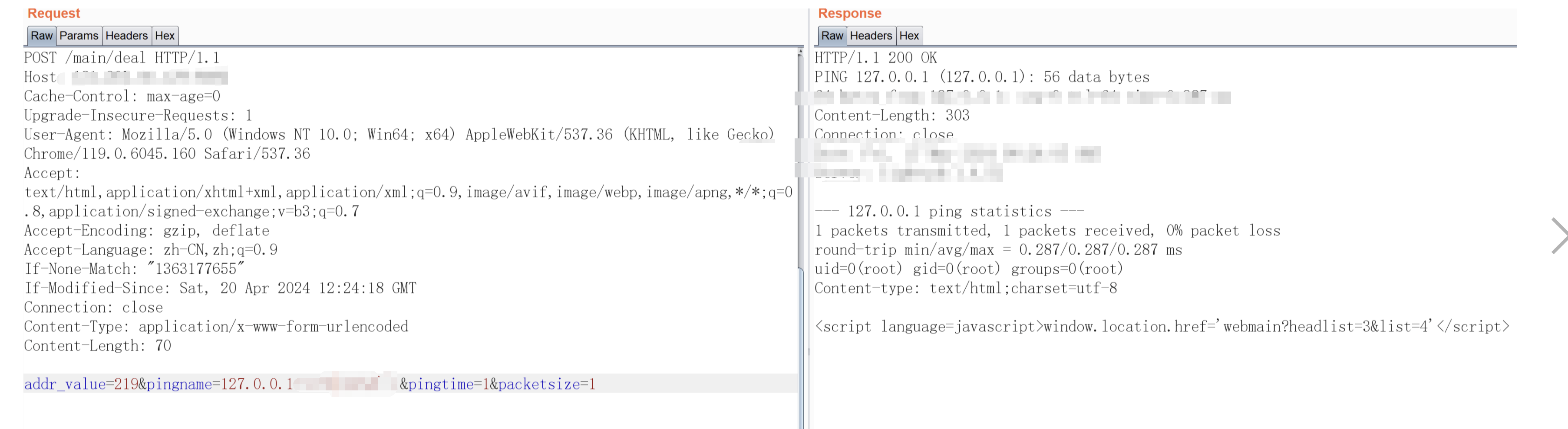This screenshot has width=1568, height=429.
Task: Open the Request Headers tab
Action: 127,36
